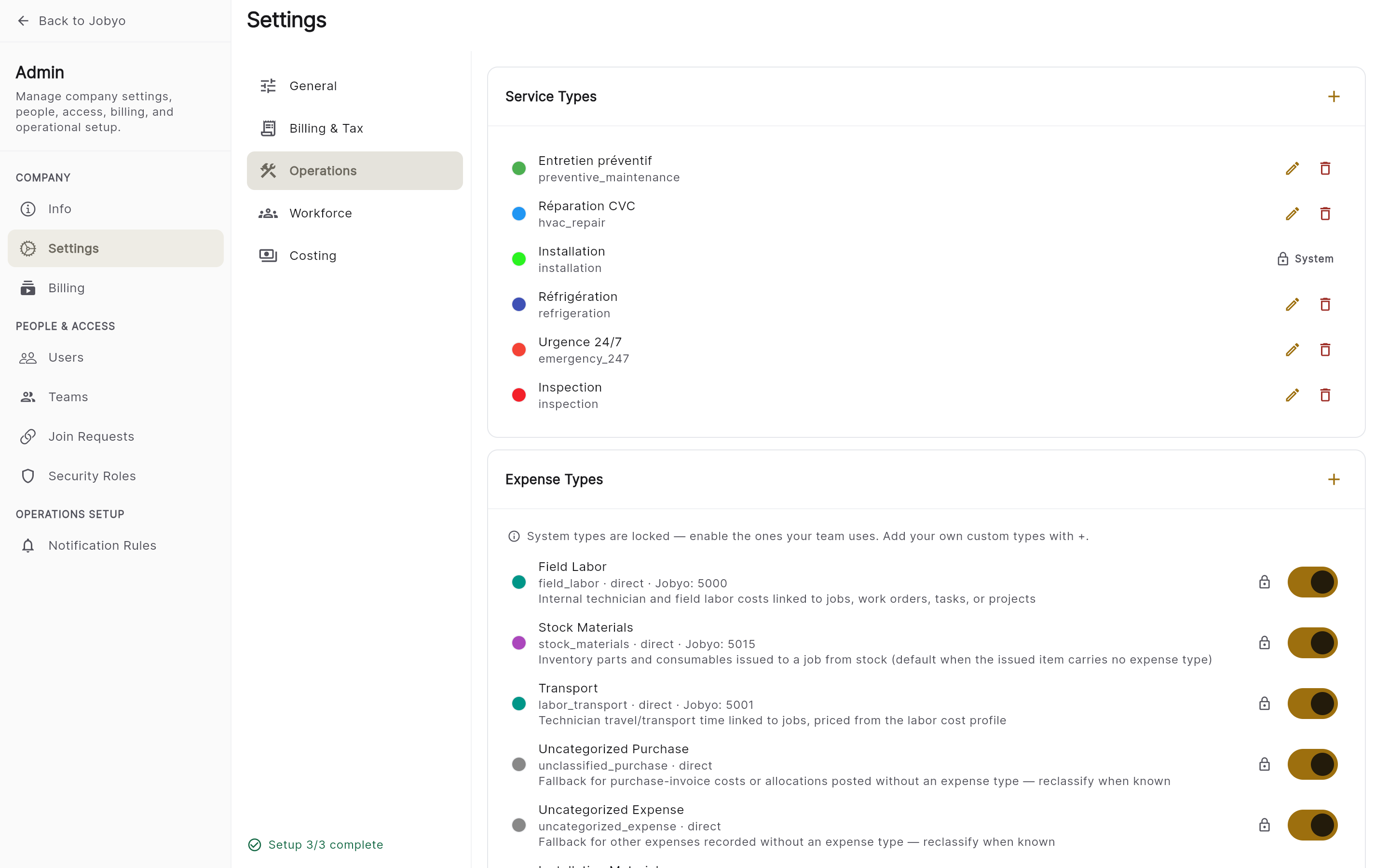Click the green Entretien préventif color dot
The height and width of the screenshot is (868, 1389).
coord(518,168)
